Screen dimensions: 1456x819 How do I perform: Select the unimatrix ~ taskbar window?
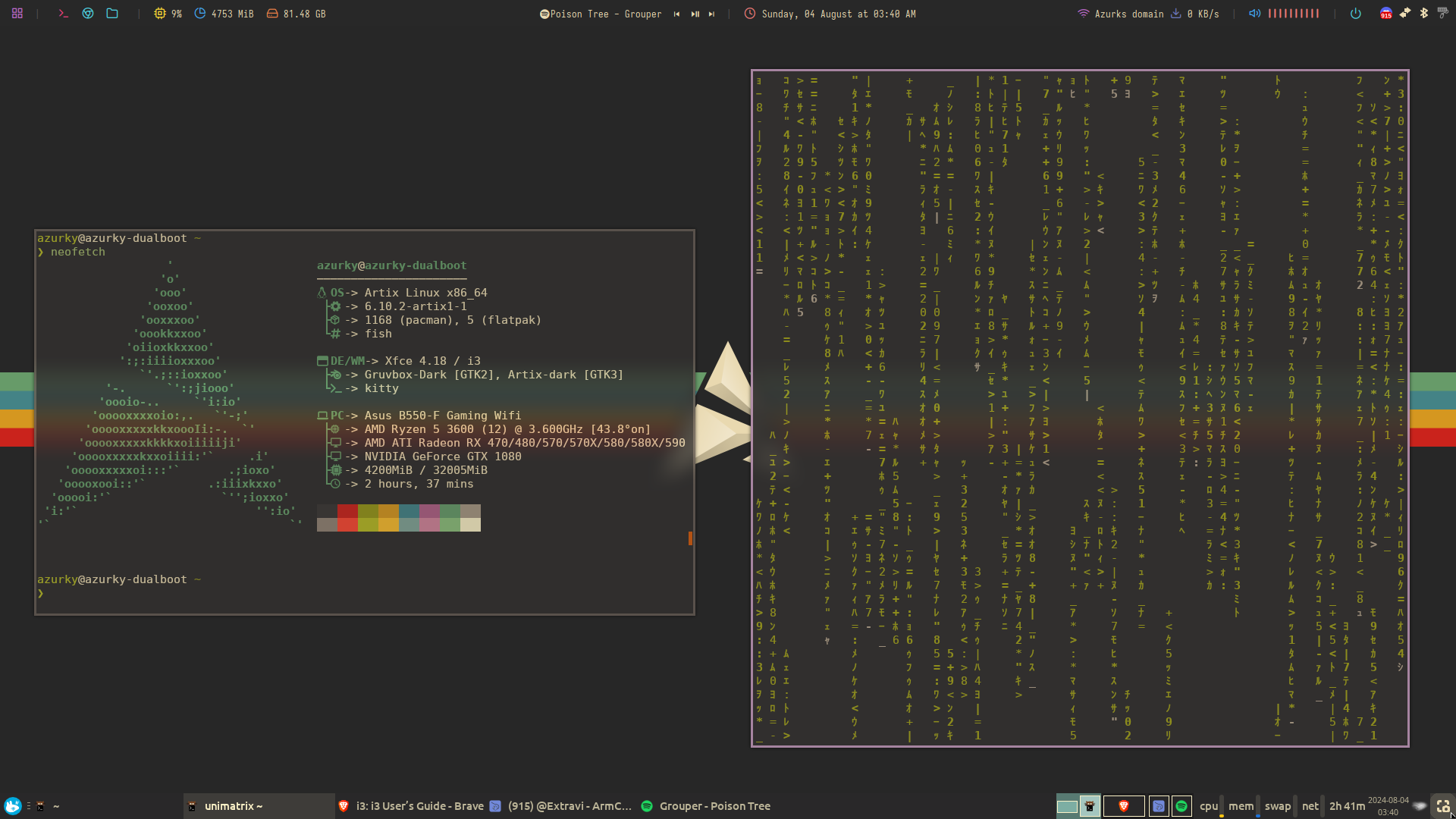tap(258, 806)
